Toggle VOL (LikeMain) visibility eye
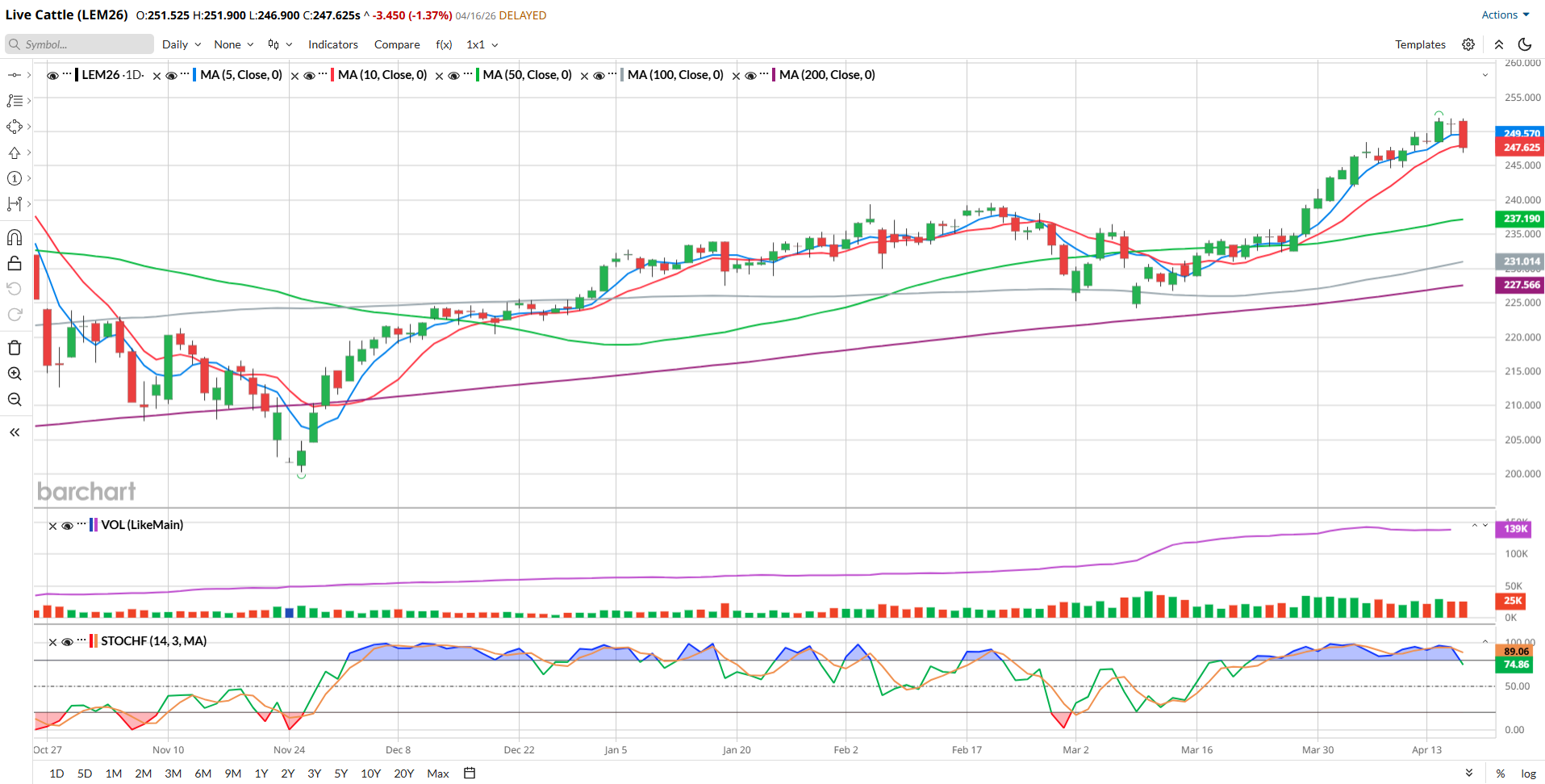The width and height of the screenshot is (1545, 784). coord(68,526)
